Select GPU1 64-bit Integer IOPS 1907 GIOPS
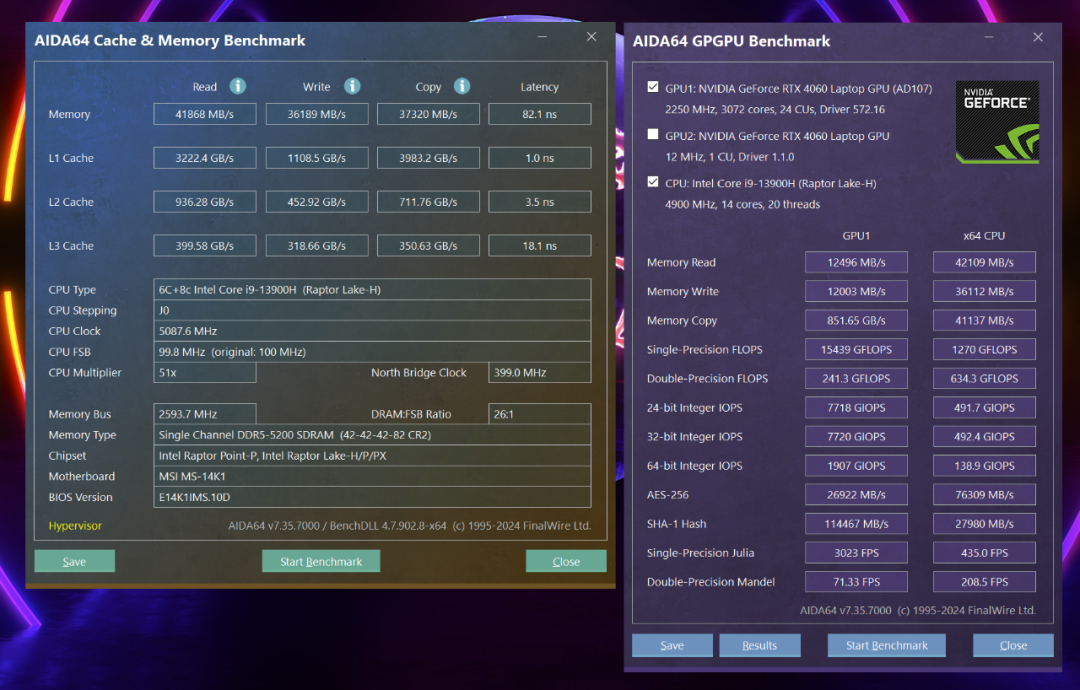Screen dimensions: 1080x690 856,466
